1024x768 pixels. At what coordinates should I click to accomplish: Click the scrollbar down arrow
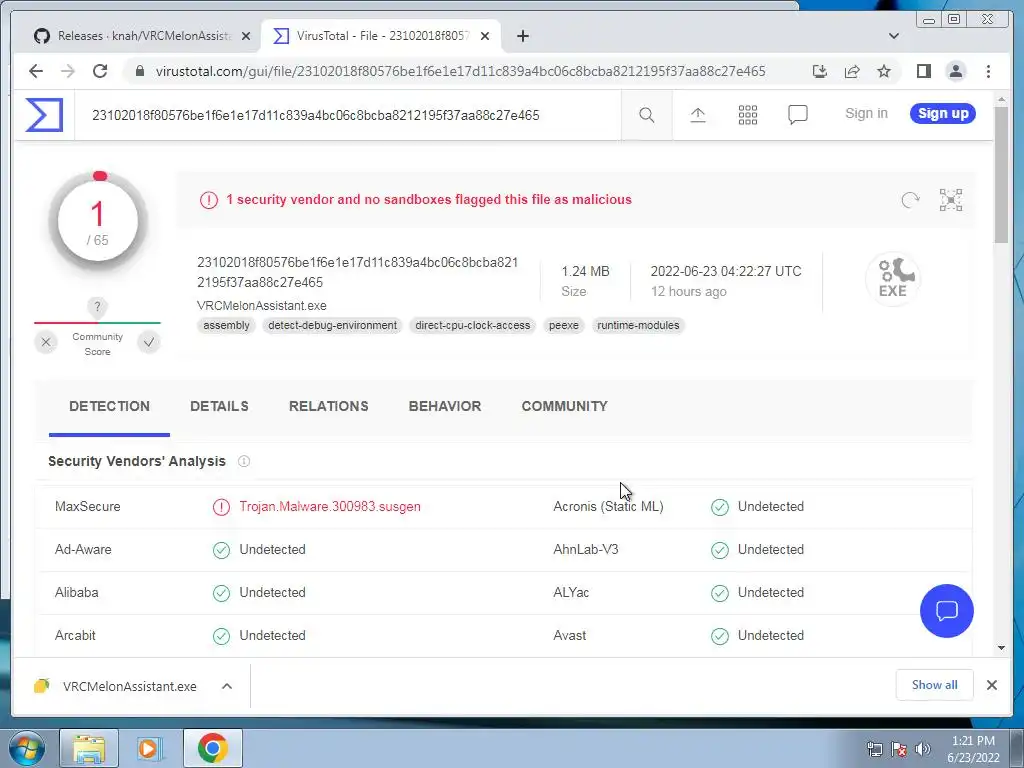[1001, 648]
